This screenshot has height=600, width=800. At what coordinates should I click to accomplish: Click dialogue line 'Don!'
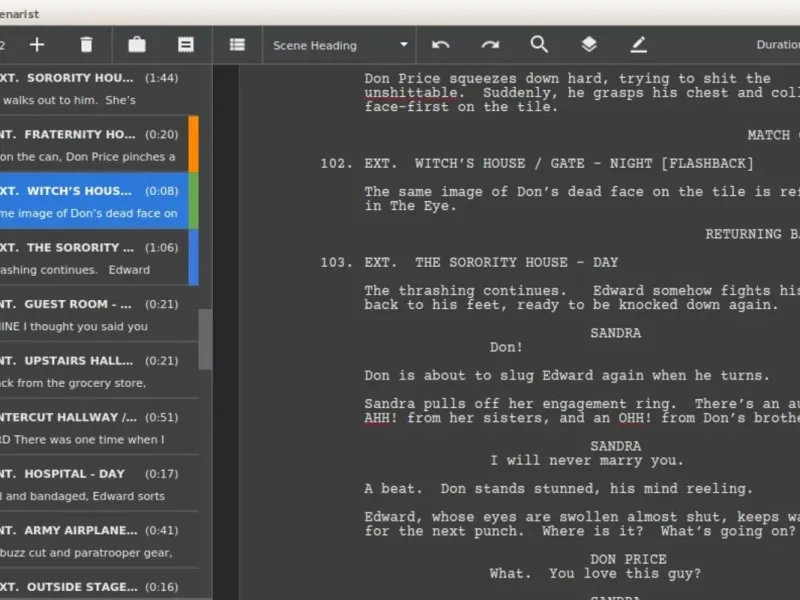pos(506,347)
